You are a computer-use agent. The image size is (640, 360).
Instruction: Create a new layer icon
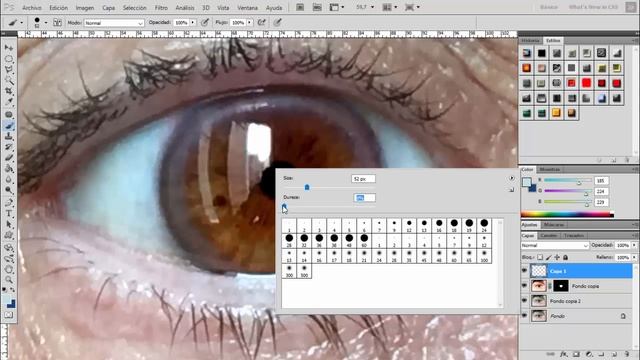[614, 354]
